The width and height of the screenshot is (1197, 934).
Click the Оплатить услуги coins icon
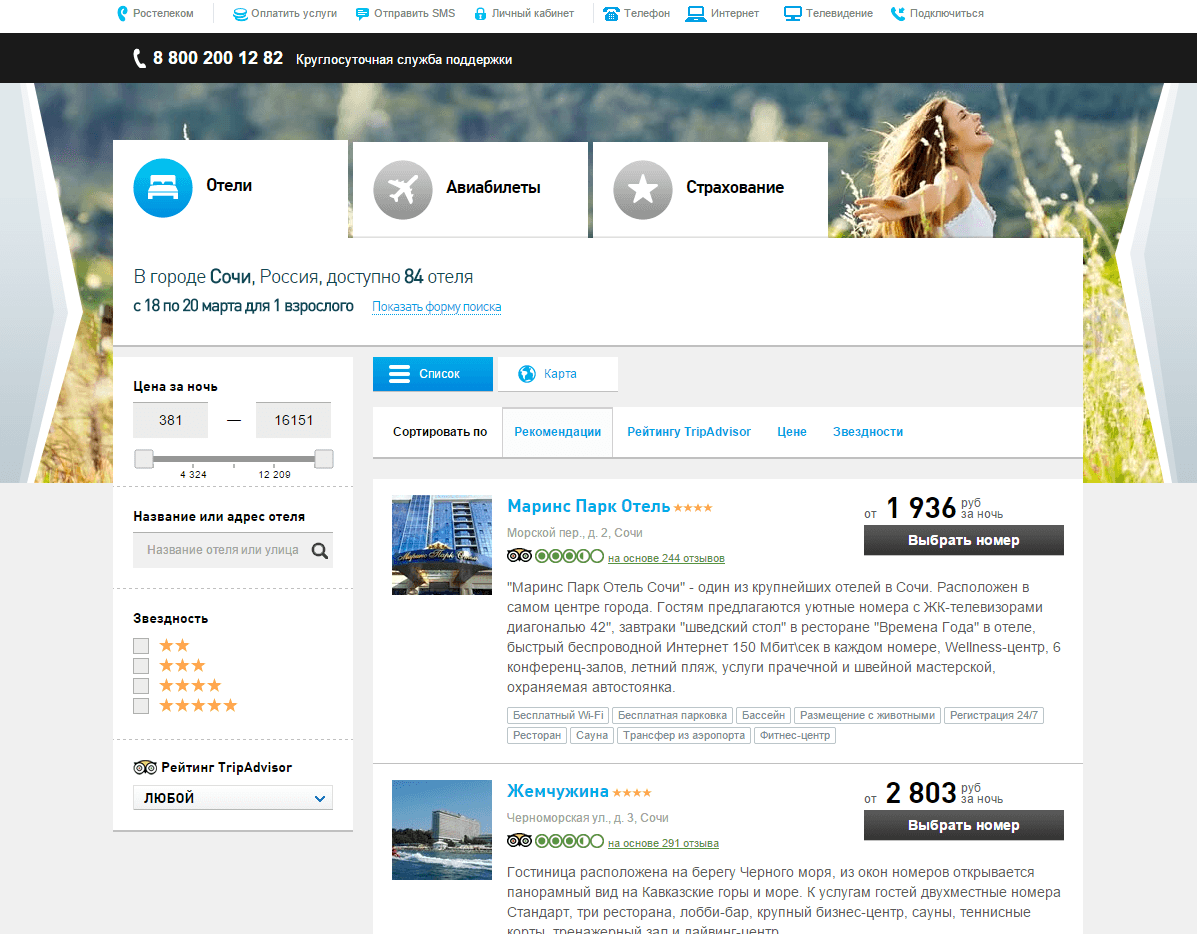click(x=240, y=14)
